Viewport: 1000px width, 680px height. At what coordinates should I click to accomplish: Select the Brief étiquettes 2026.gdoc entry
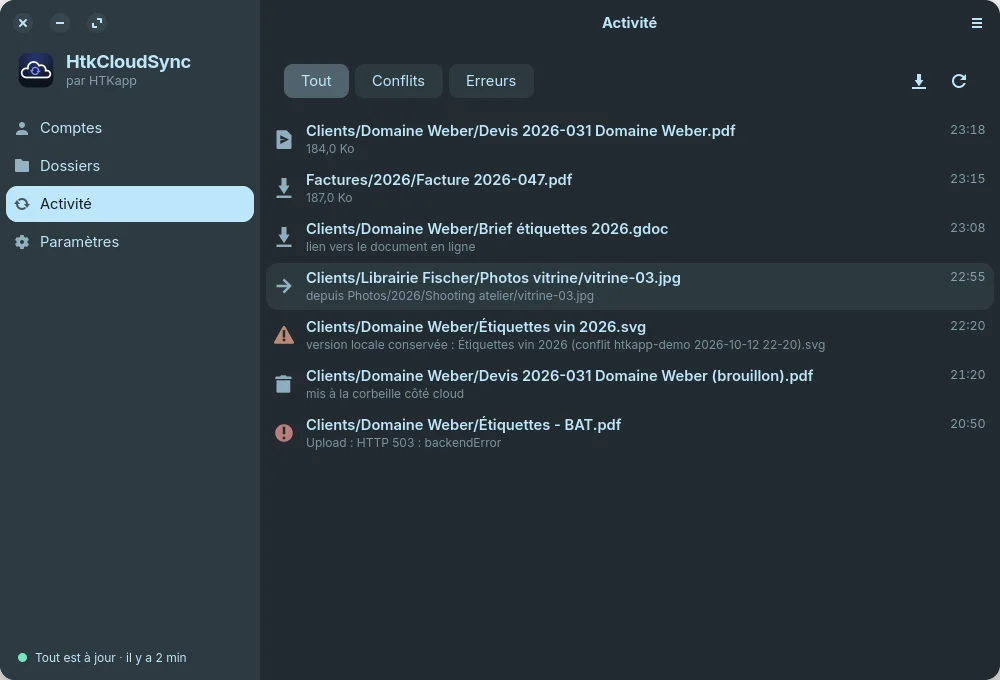coord(630,237)
